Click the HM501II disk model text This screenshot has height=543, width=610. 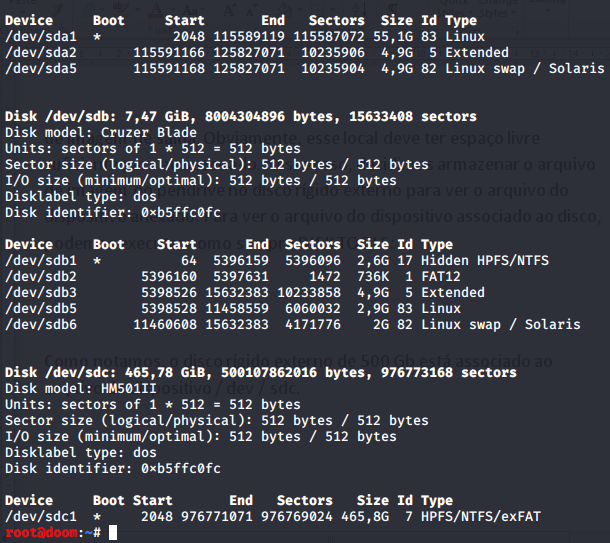click(x=127, y=389)
